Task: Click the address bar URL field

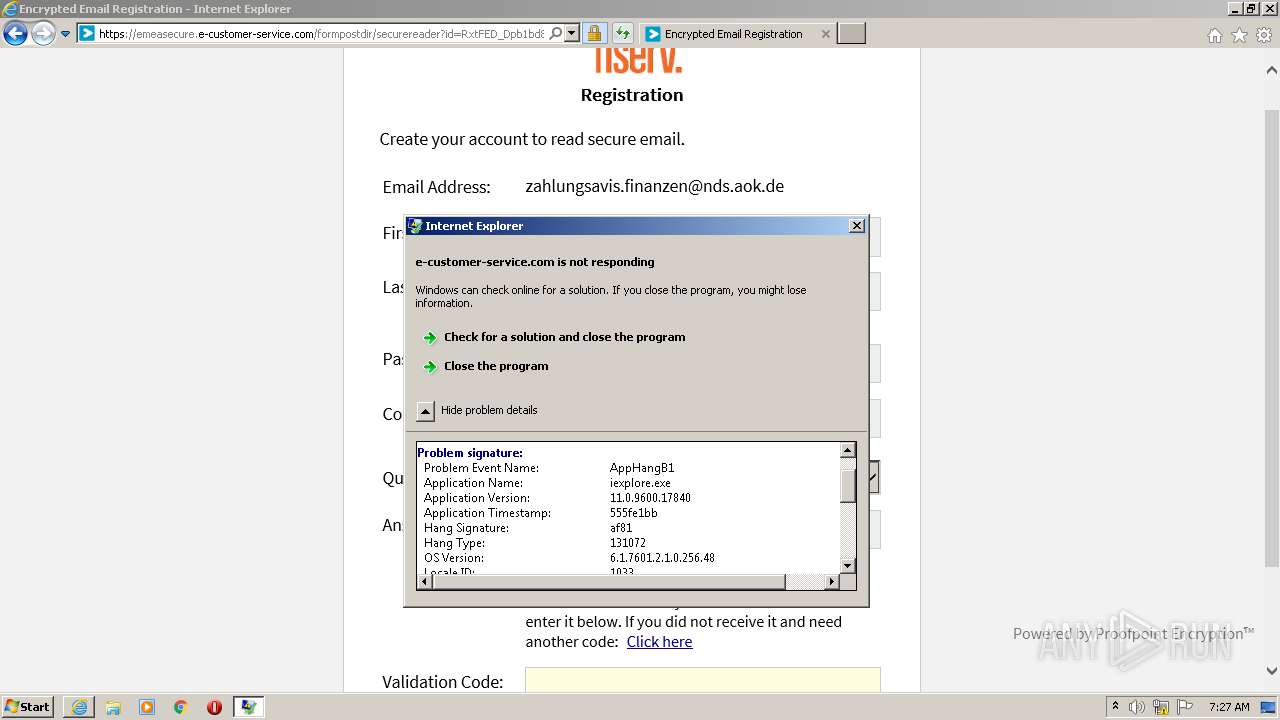Action: (x=321, y=34)
